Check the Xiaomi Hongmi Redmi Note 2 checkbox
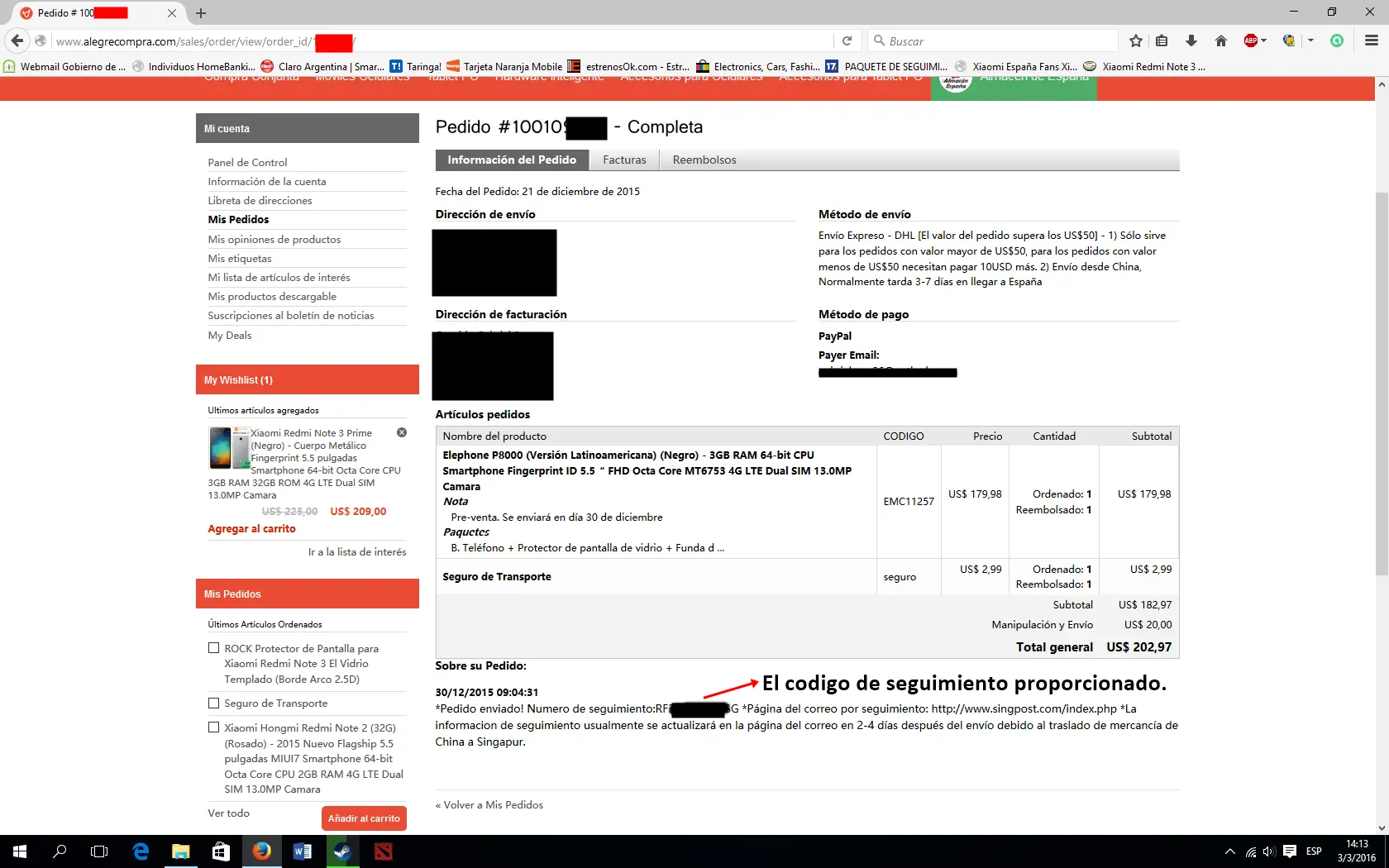 [x=213, y=727]
